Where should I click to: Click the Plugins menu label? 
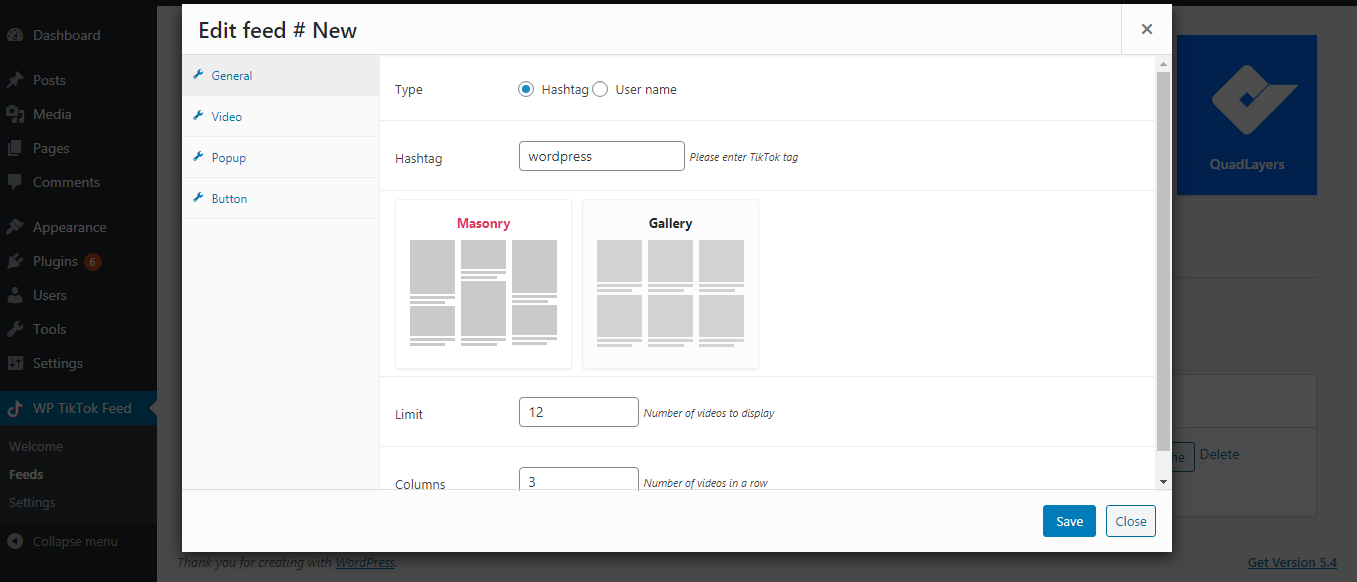click(x=55, y=261)
